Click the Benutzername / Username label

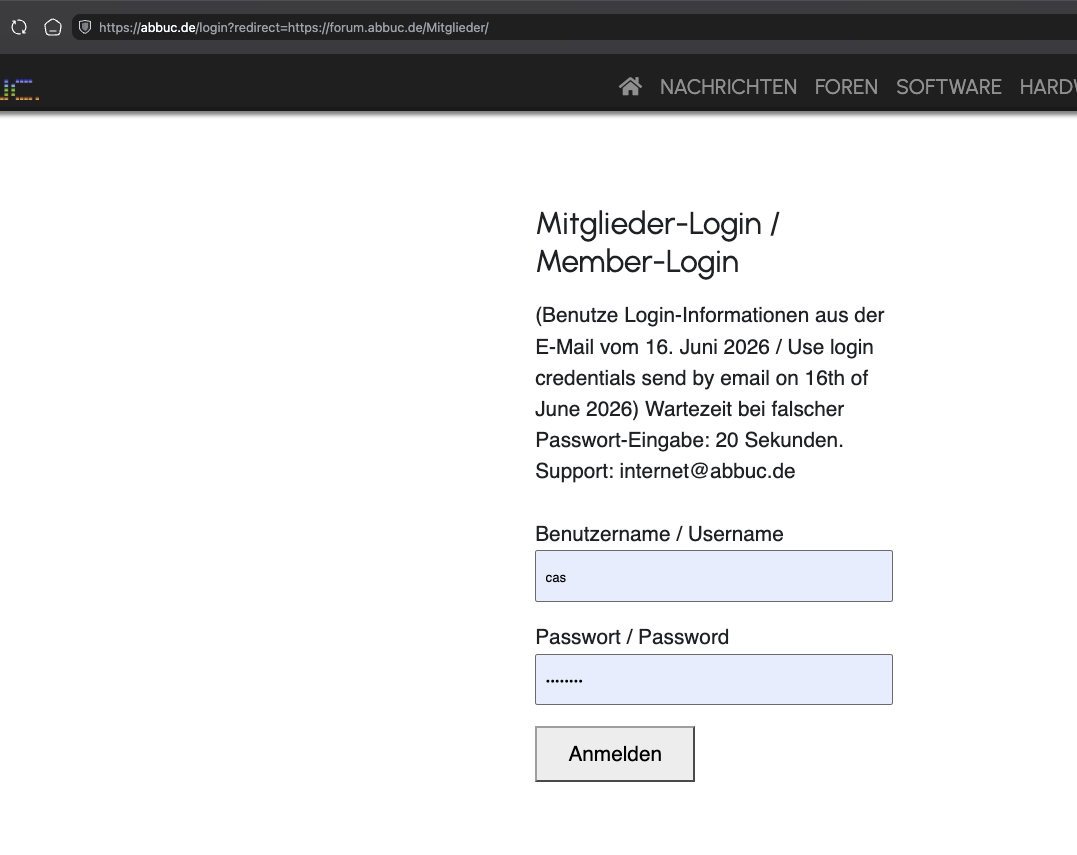pos(659,534)
